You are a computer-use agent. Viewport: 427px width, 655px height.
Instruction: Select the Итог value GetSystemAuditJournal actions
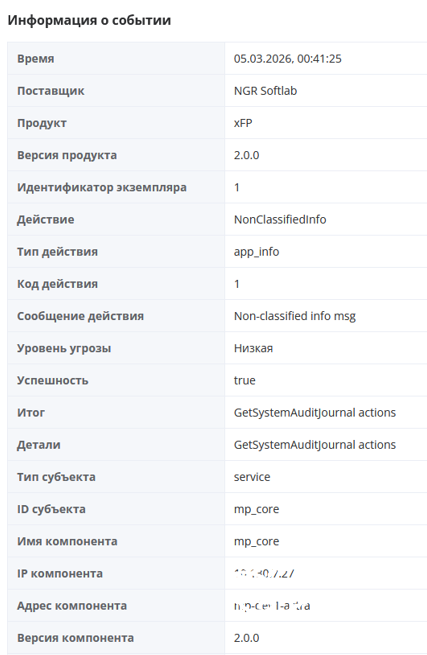(x=315, y=413)
